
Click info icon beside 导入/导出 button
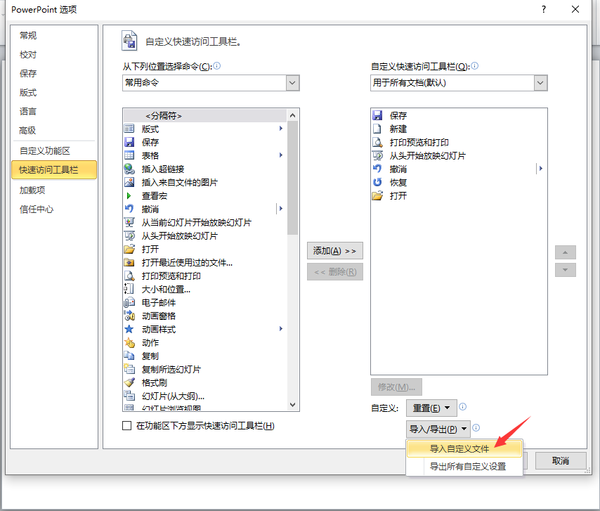476,428
